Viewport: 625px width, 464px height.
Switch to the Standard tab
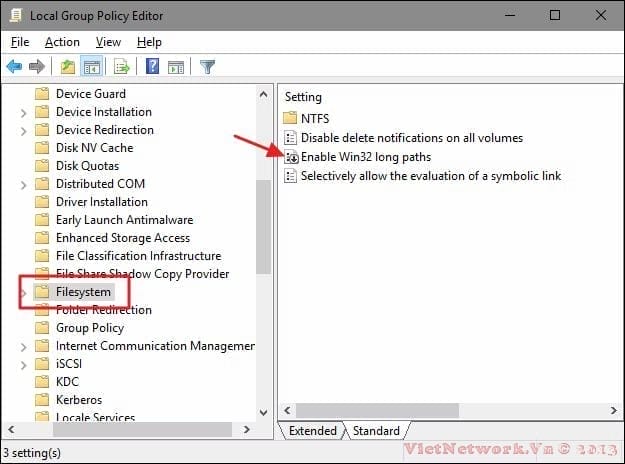(x=376, y=431)
